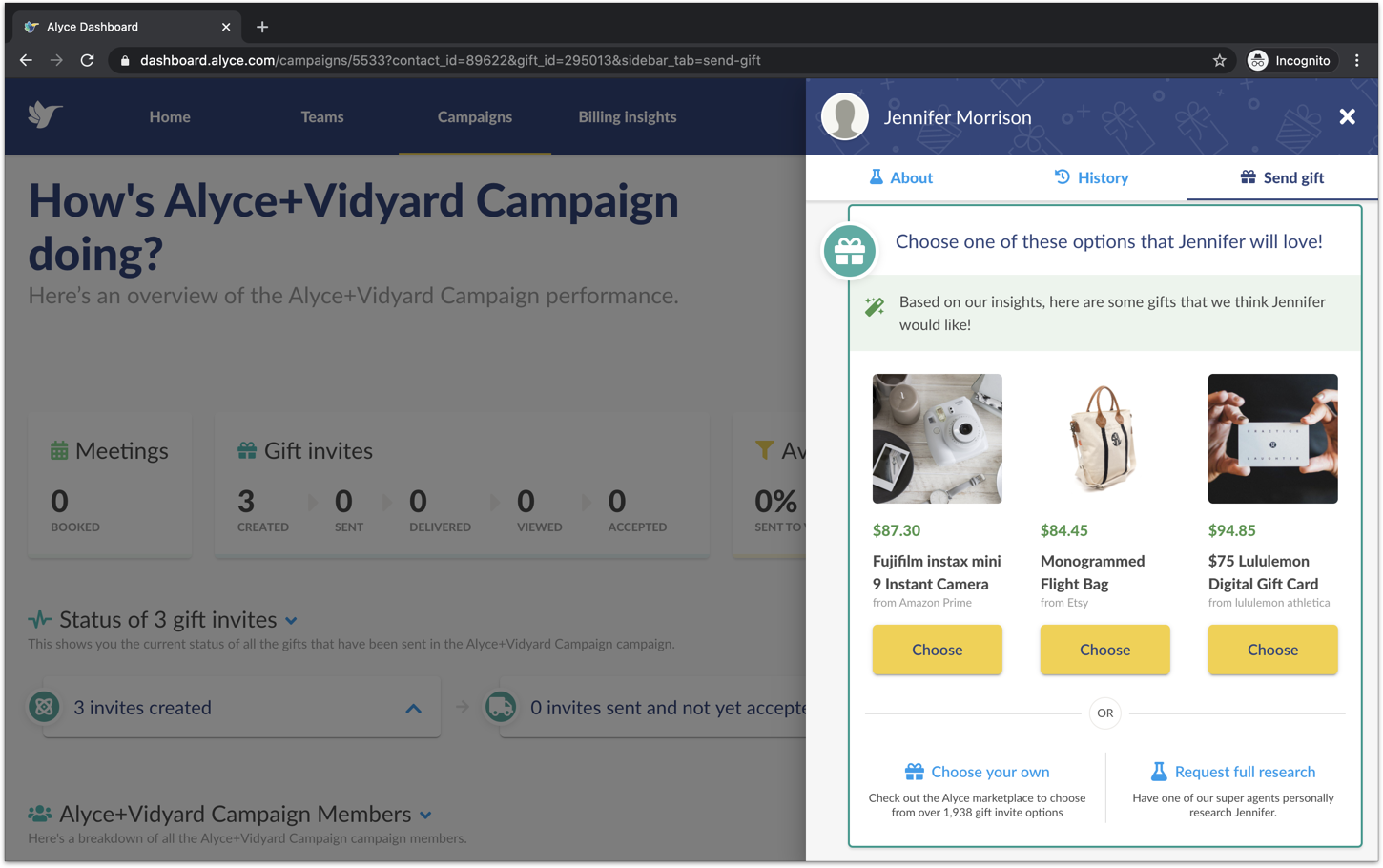Choose the Fujifilm instax mini camera
1383x868 pixels.
(938, 650)
